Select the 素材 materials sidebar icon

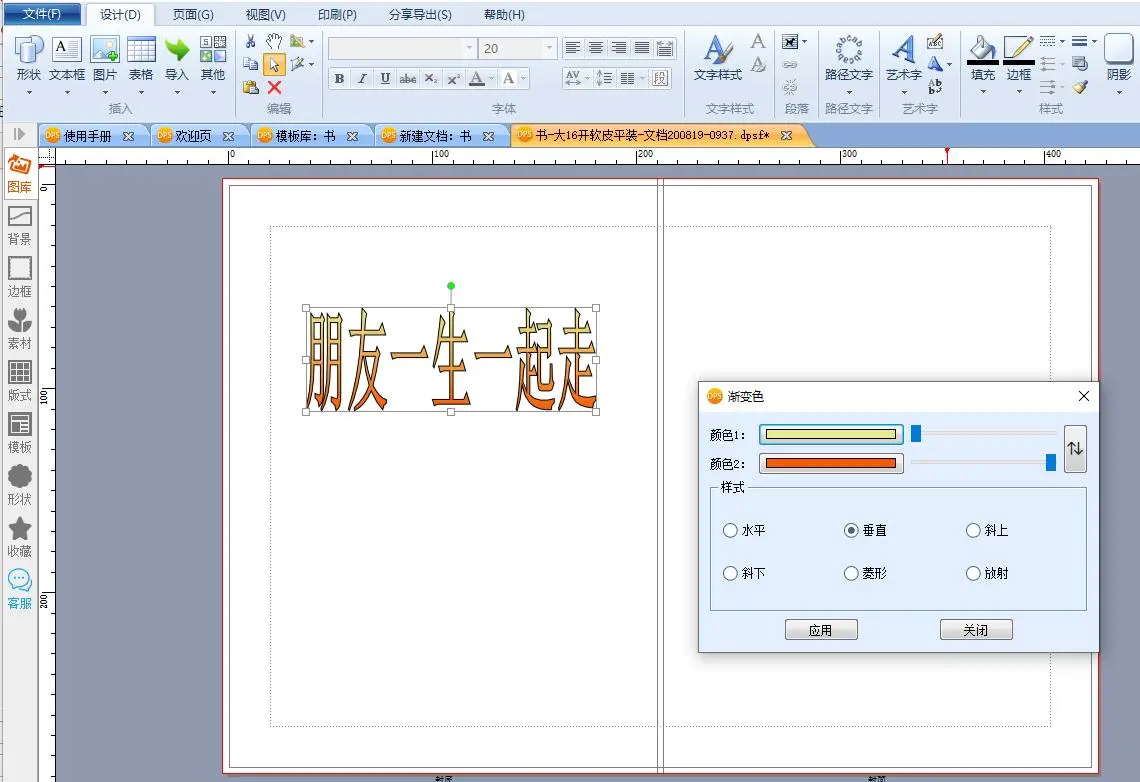point(19,328)
